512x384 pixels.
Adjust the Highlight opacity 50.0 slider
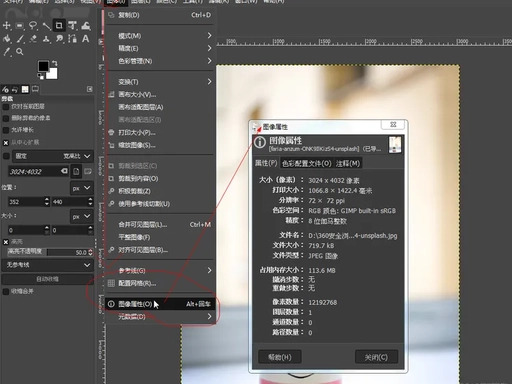(50, 252)
